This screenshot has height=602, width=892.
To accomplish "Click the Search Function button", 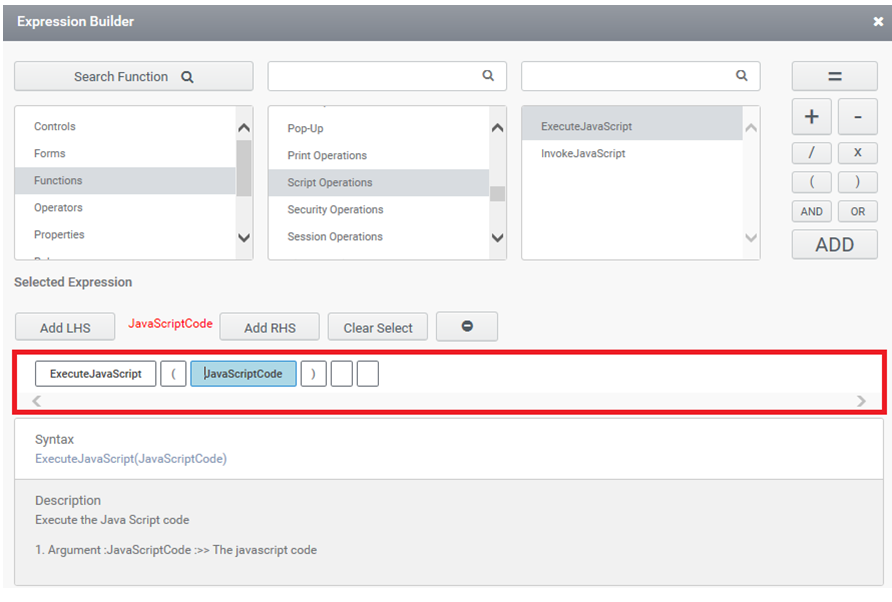I will pos(133,77).
